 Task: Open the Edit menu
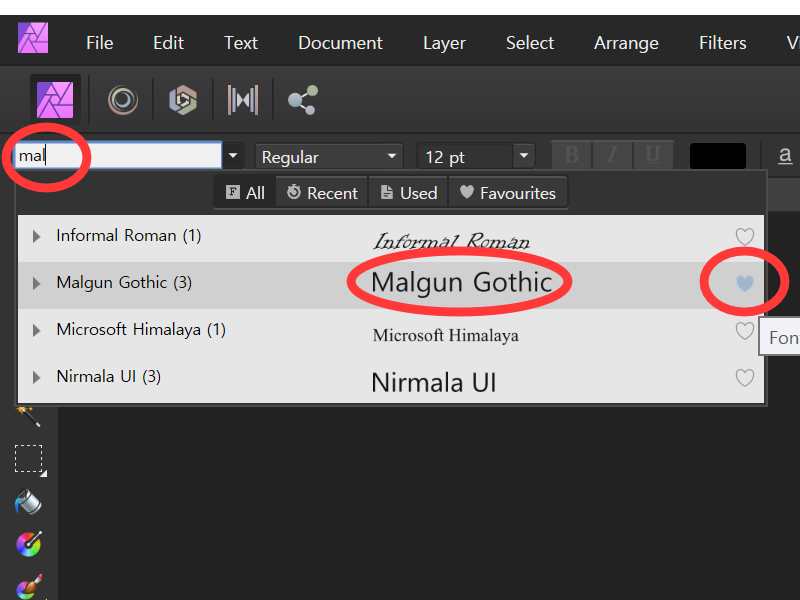coord(168,43)
